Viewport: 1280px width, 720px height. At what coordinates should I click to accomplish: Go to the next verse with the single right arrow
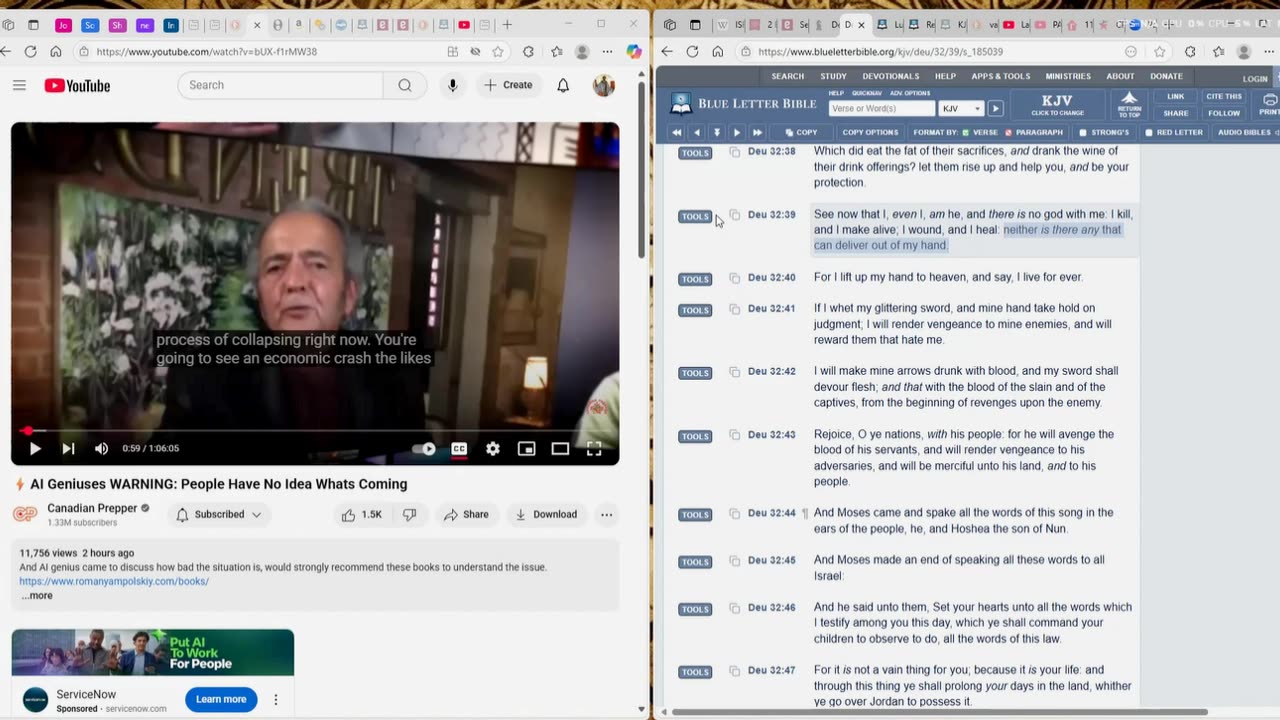[x=737, y=133]
